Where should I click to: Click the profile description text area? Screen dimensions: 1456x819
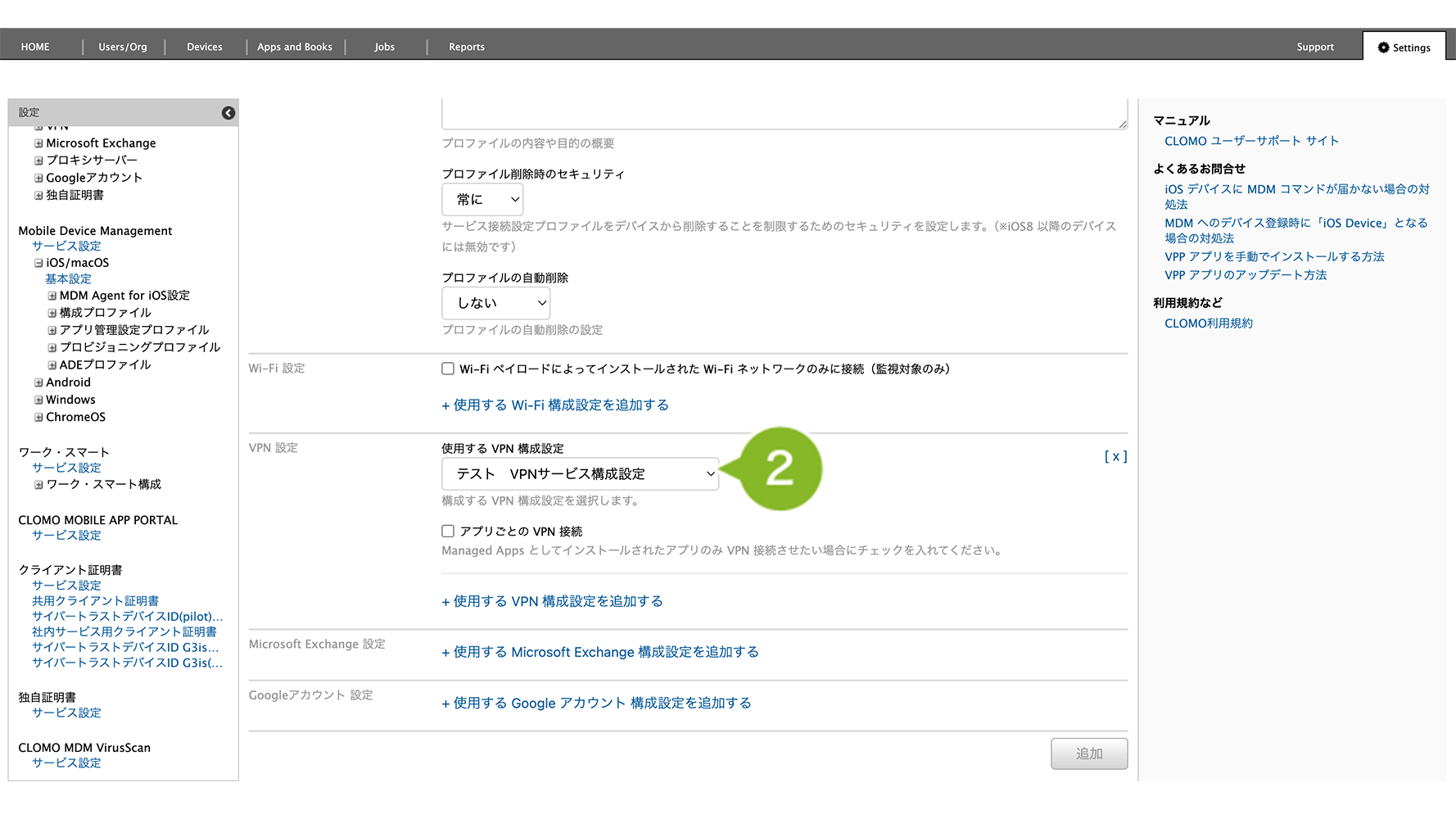pyautogui.click(x=784, y=113)
